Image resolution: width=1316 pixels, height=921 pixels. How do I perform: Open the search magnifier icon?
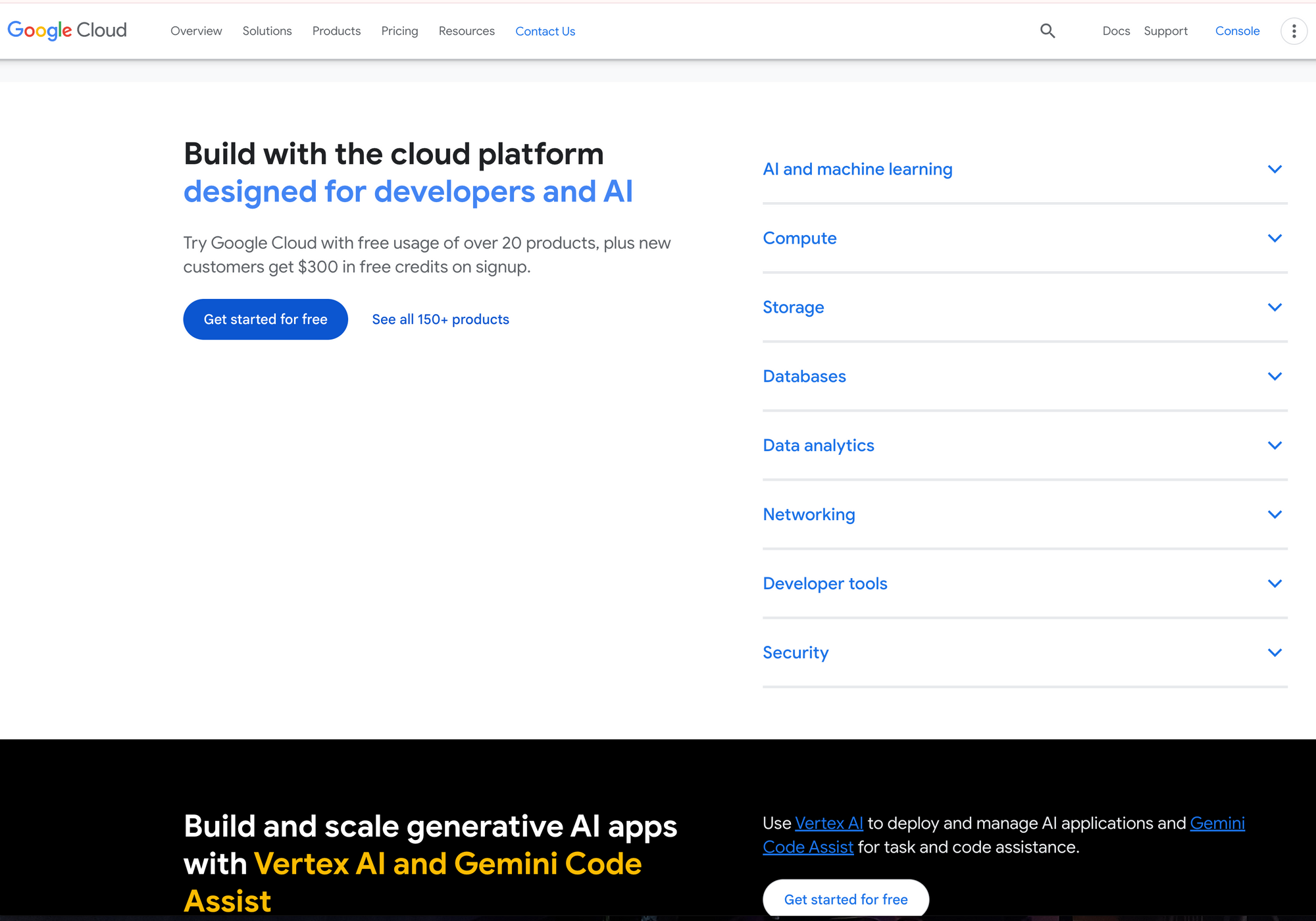pos(1048,31)
